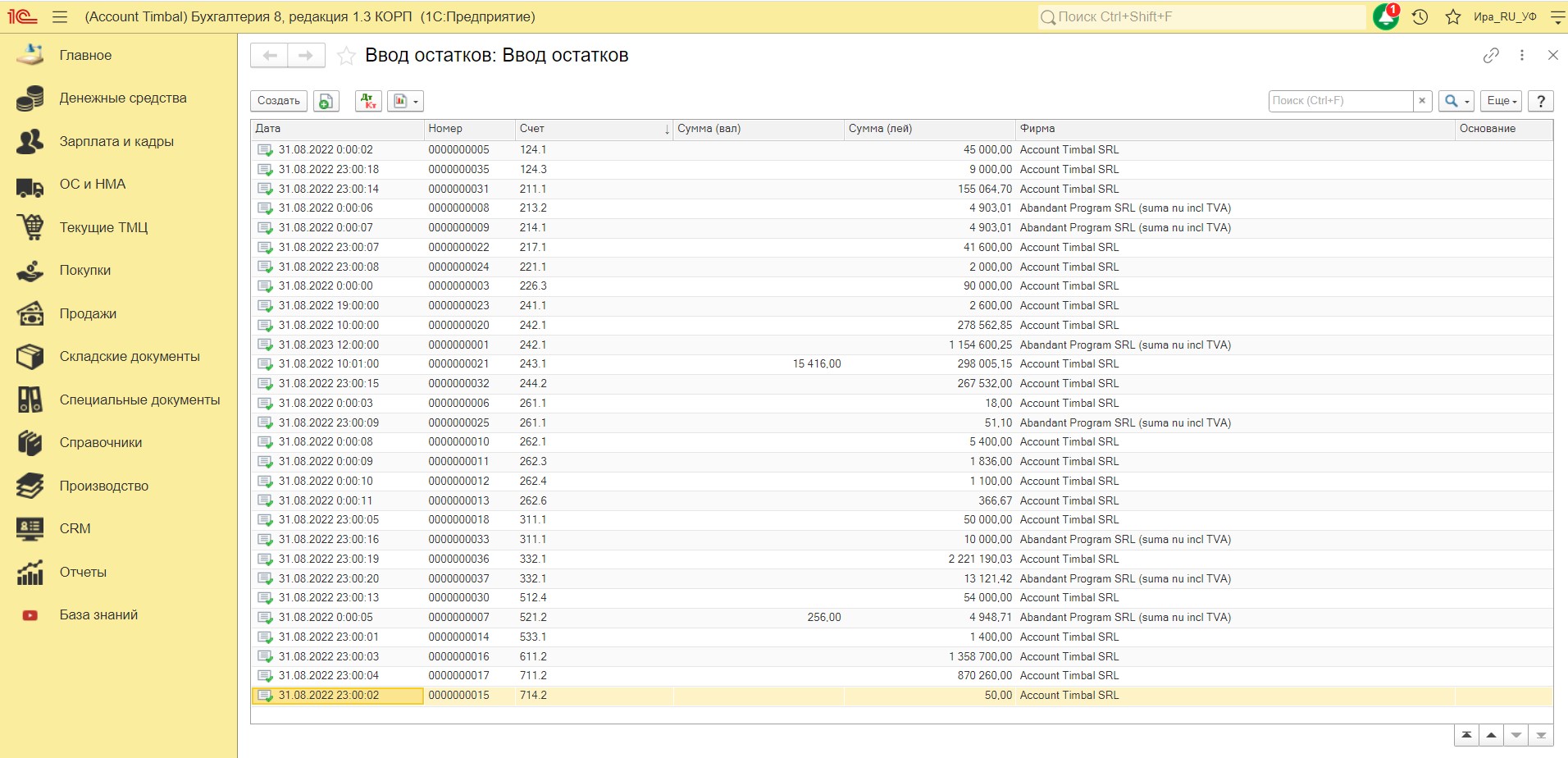Image resolution: width=1568 pixels, height=758 pixels.
Task: Get link to this form icon
Action: (x=1491, y=55)
